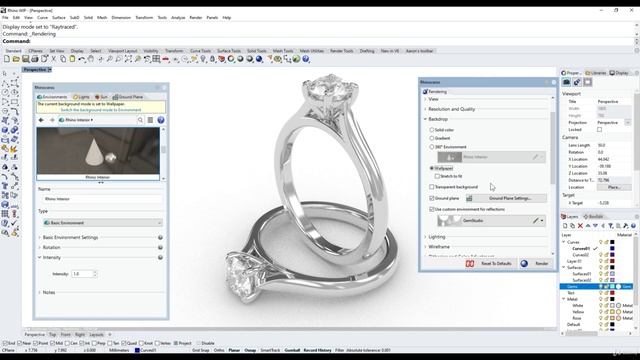This screenshot has height=360, width=640.
Task: Click the four-viewport layout grid icon
Action: pos(156,59)
